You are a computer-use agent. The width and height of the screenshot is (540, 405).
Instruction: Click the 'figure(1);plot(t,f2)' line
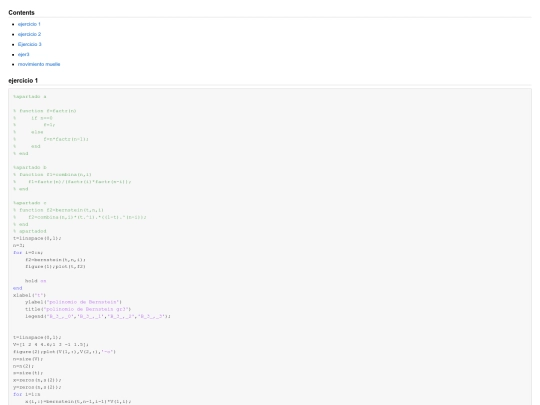[x=55, y=267]
